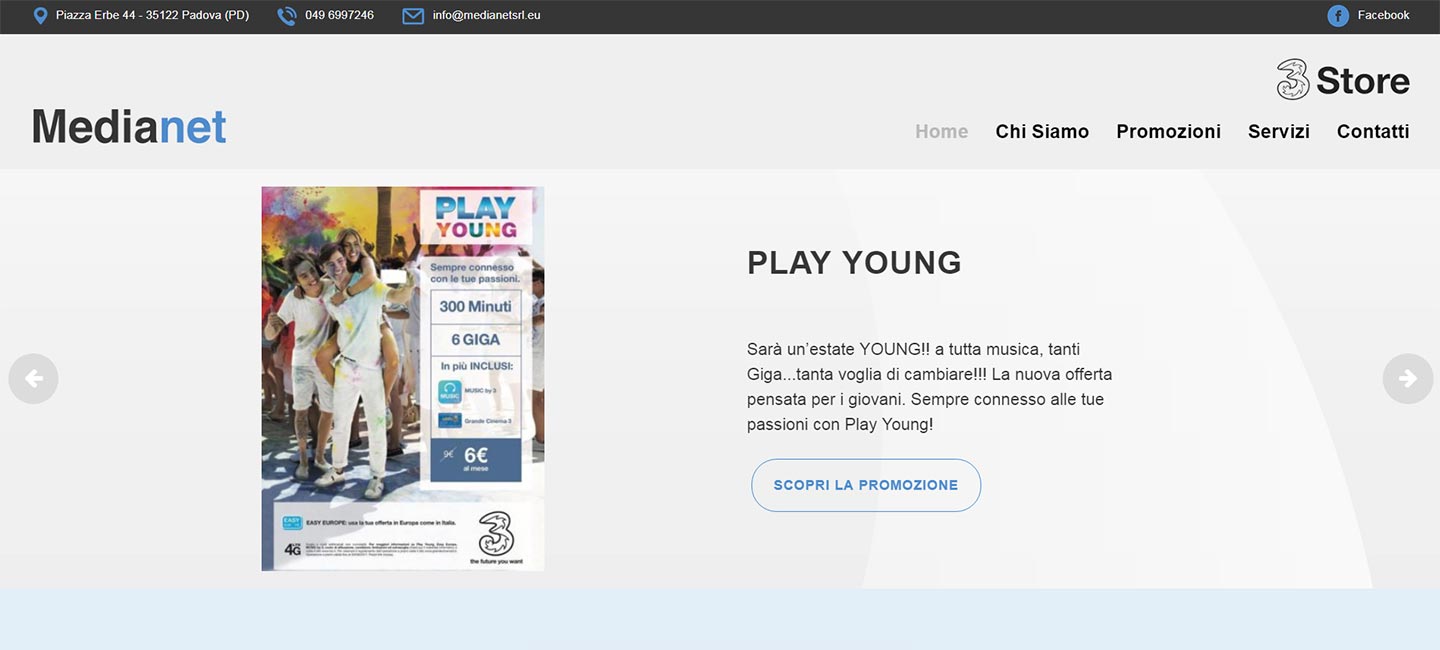Click the Medianet site logo
This screenshot has width=1440, height=650.
(x=129, y=127)
